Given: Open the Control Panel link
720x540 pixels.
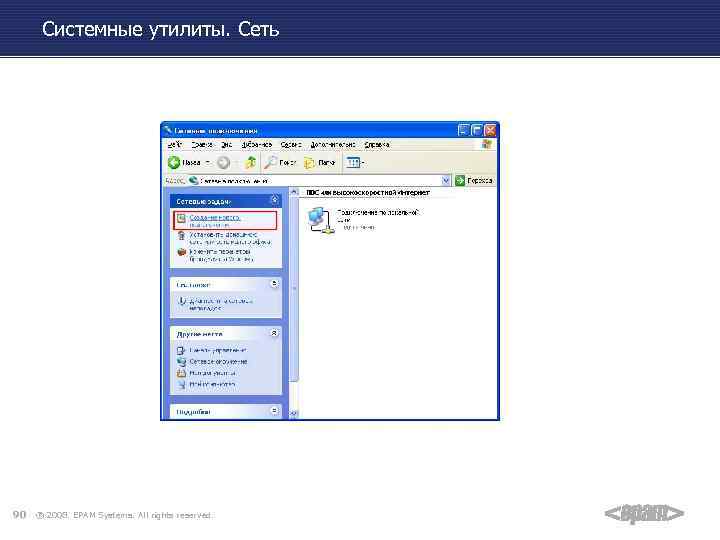Looking at the screenshot, I should click(218, 350).
